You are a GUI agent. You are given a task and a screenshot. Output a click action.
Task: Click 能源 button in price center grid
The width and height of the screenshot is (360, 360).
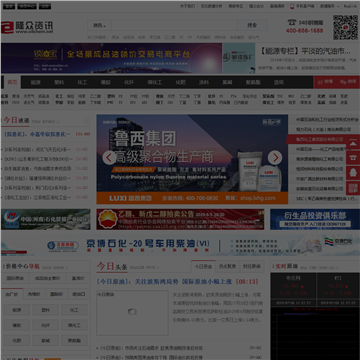pos(17,310)
